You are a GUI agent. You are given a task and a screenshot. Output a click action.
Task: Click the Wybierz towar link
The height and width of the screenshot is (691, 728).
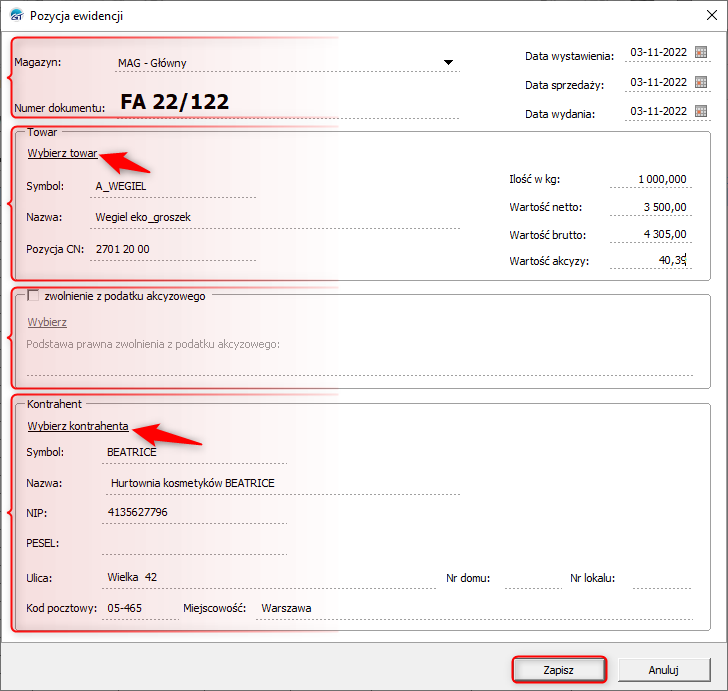[x=62, y=153]
